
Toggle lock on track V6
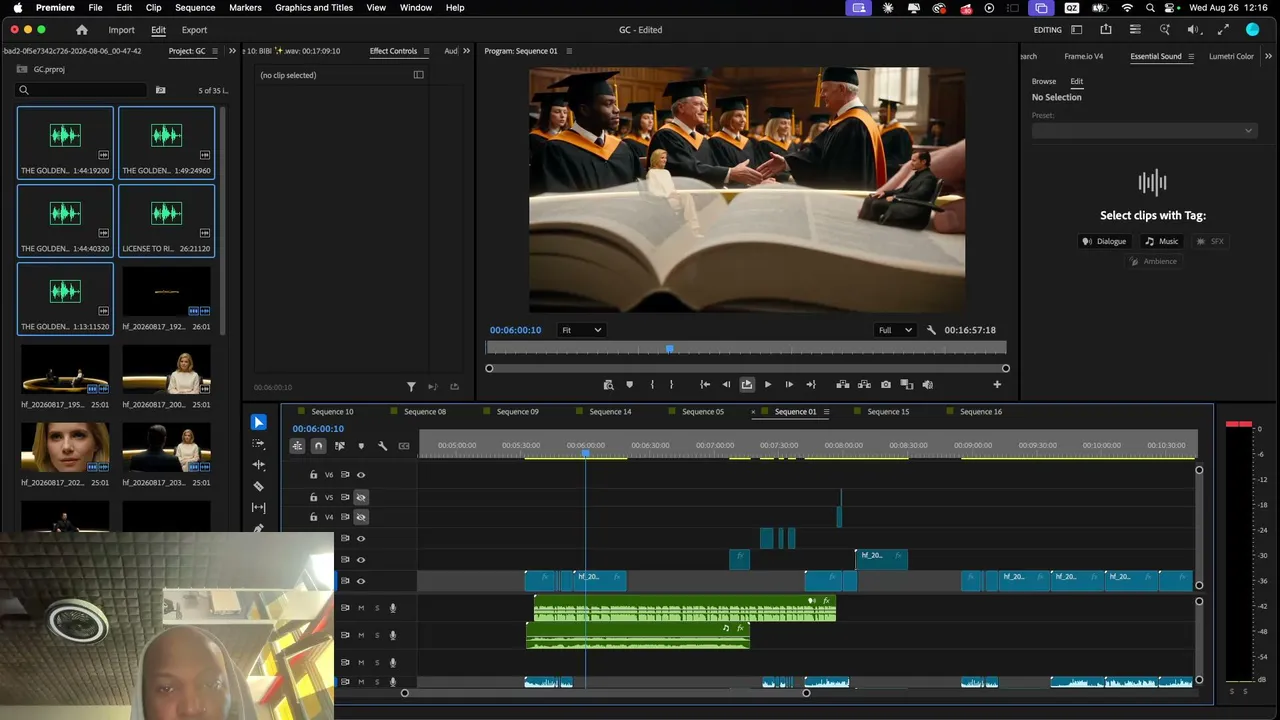coord(313,475)
